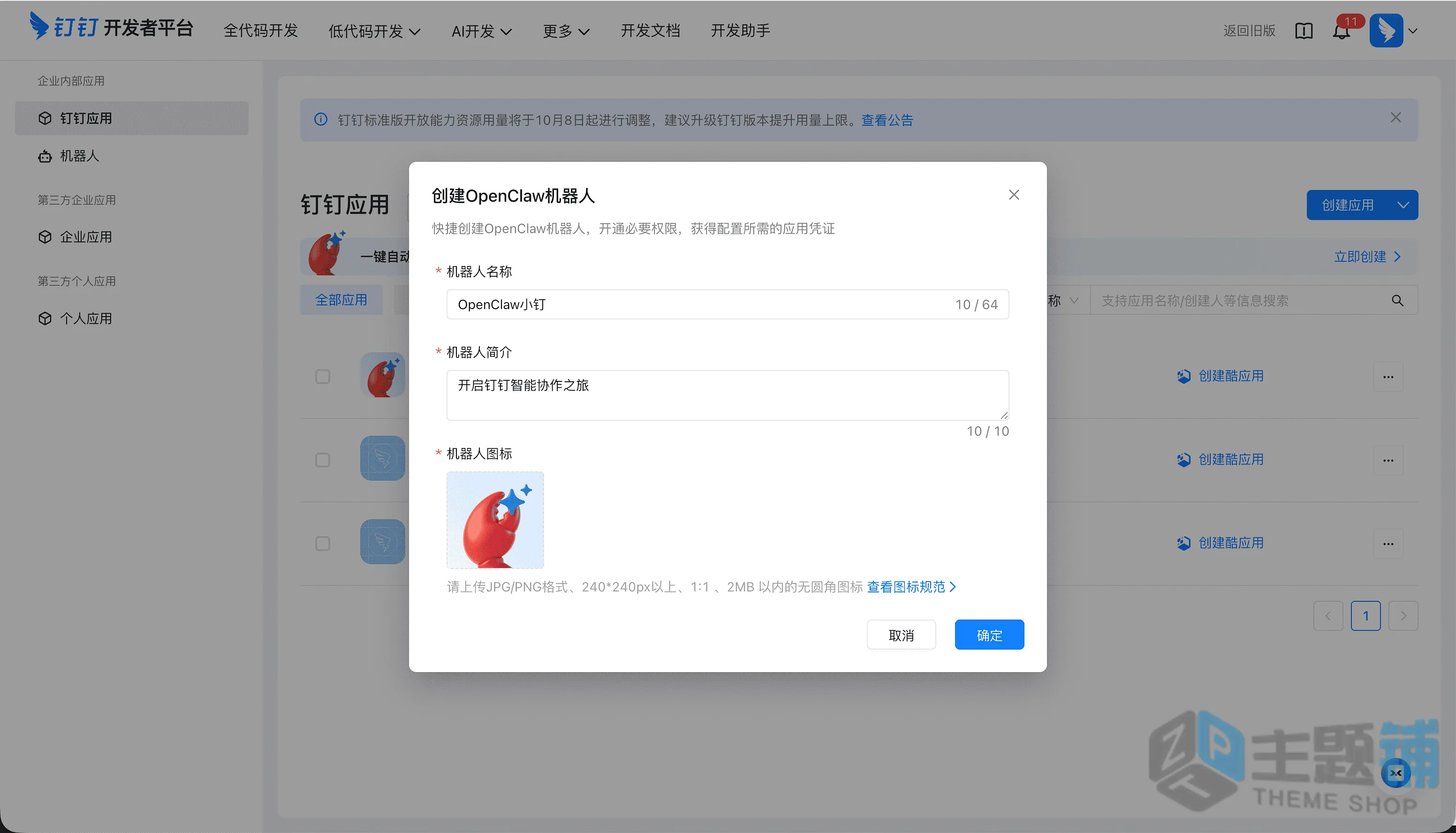Click the blue app icon in second row
This screenshot has width=1456, height=833.
click(x=383, y=458)
